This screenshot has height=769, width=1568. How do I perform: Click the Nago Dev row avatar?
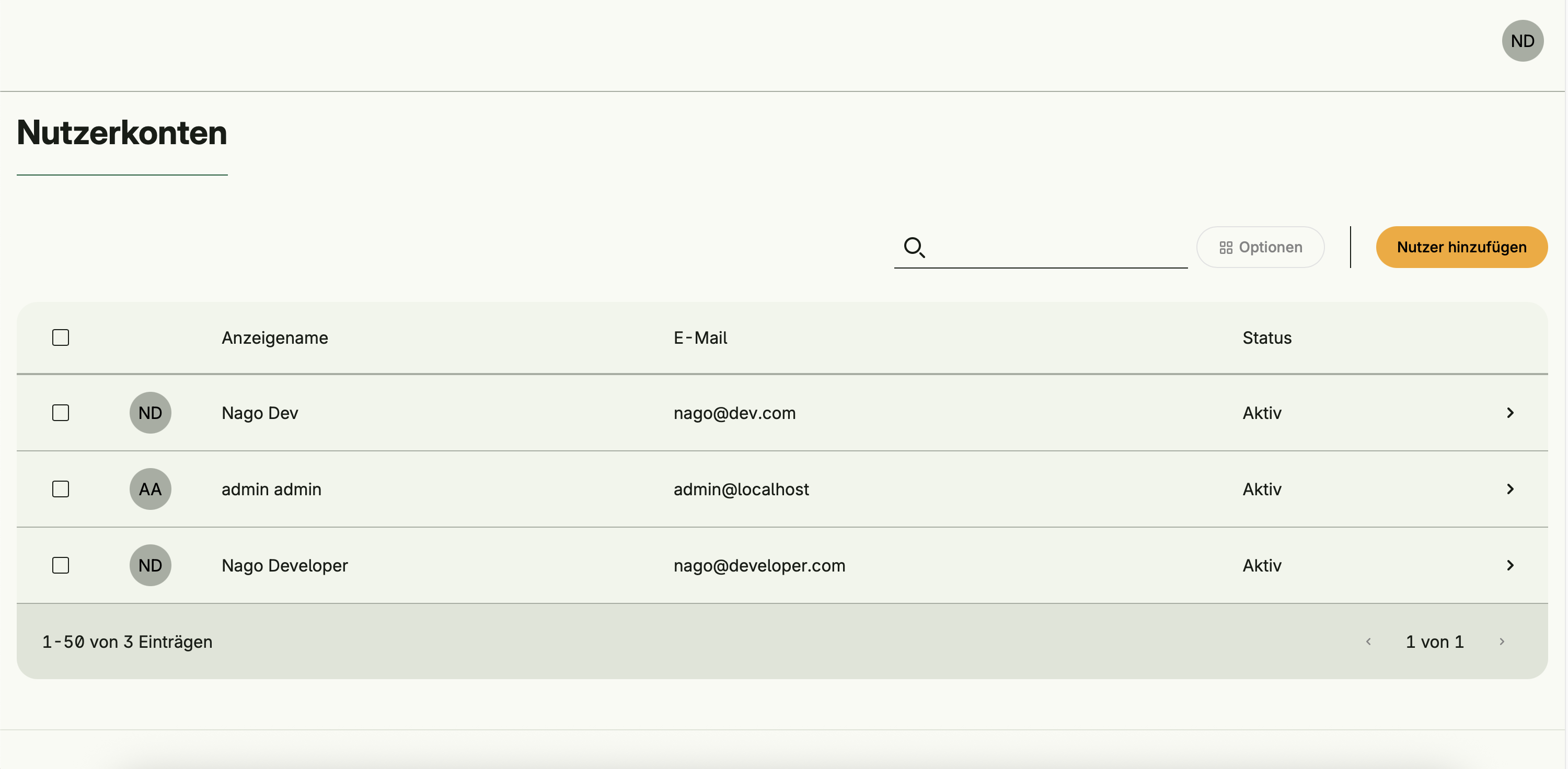pos(151,413)
